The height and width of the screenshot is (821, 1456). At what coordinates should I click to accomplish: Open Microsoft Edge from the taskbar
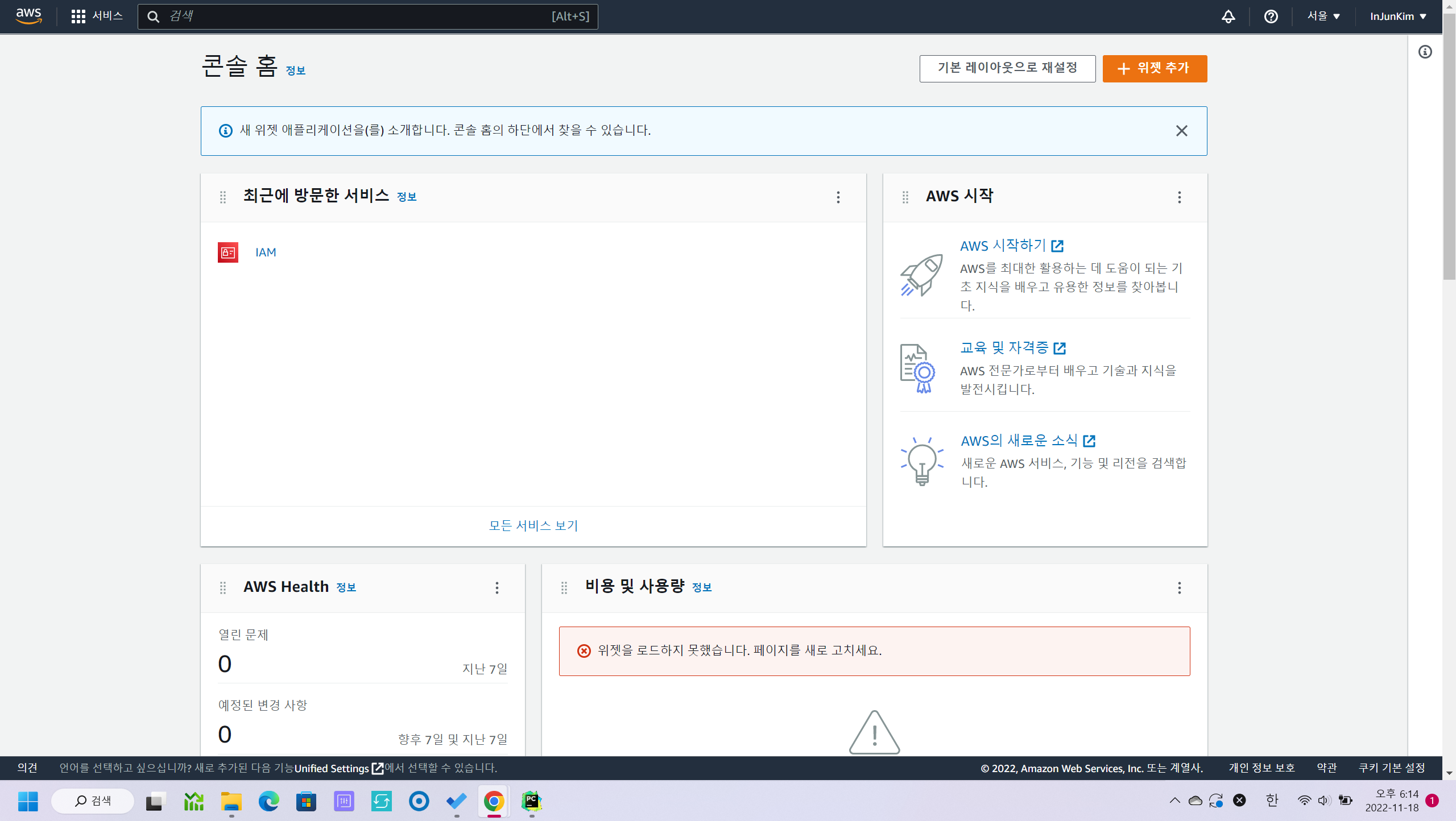pos(269,801)
